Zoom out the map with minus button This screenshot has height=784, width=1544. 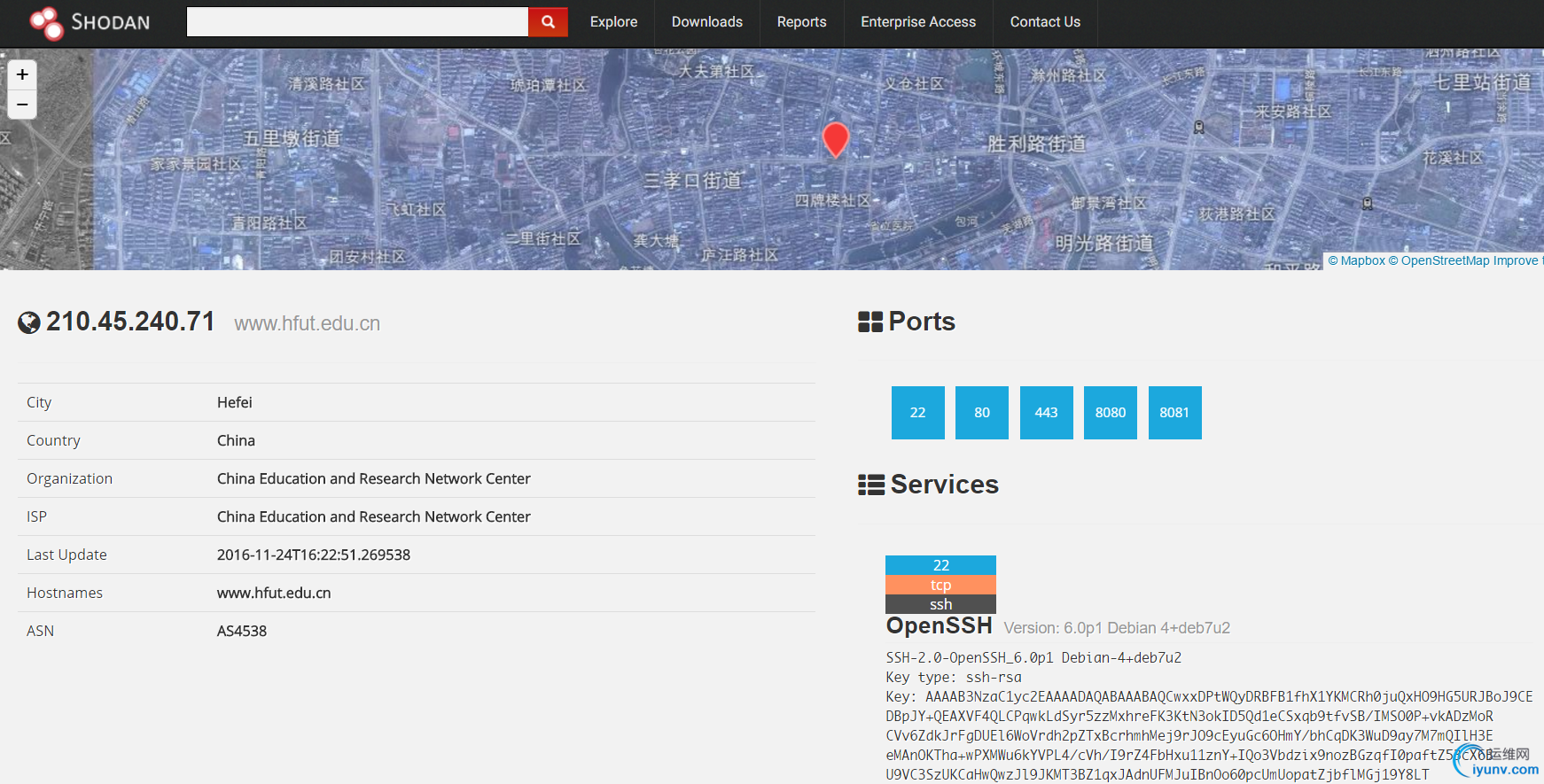[x=22, y=105]
